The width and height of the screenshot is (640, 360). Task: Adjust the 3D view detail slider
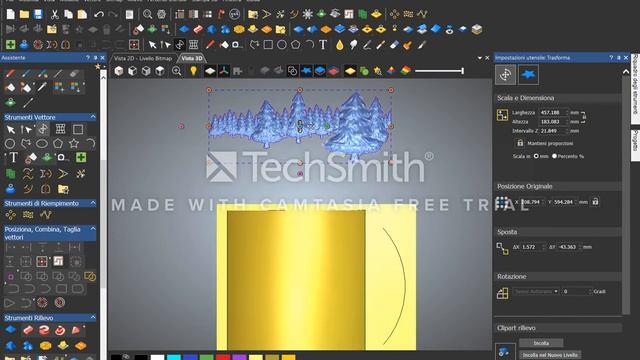tap(439, 71)
